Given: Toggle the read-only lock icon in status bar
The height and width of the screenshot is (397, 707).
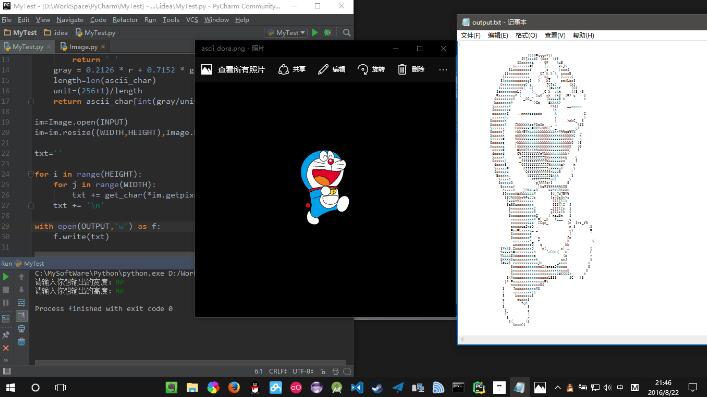Looking at the screenshot, I should tap(323, 371).
